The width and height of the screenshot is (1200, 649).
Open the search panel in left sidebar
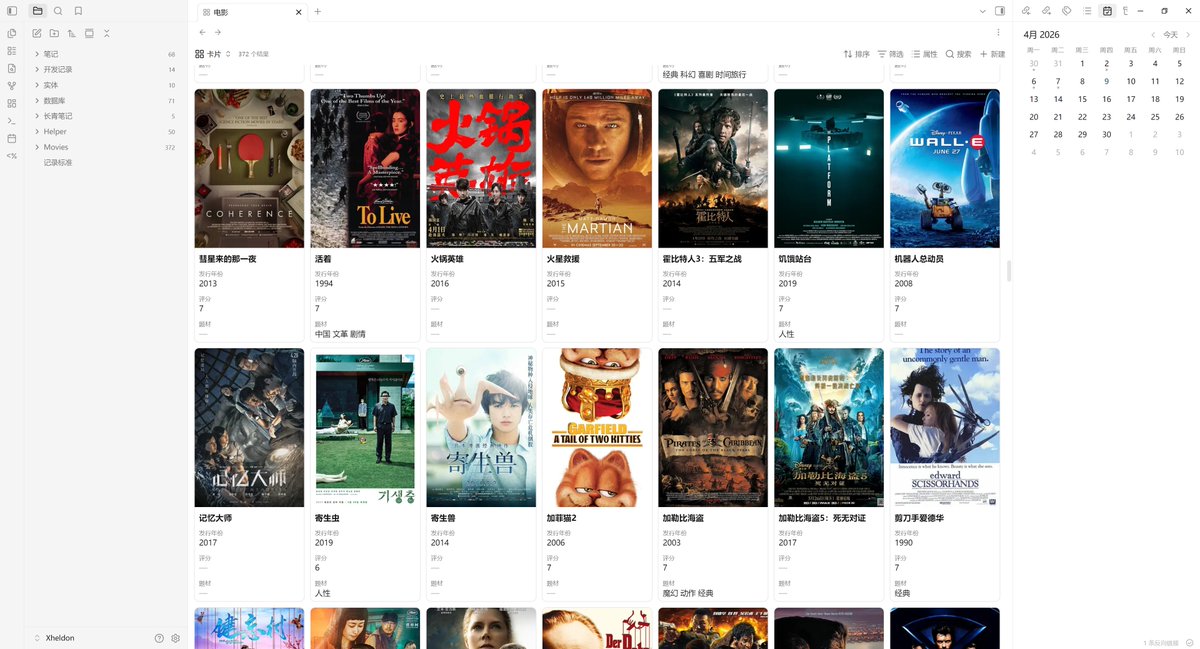[x=58, y=11]
